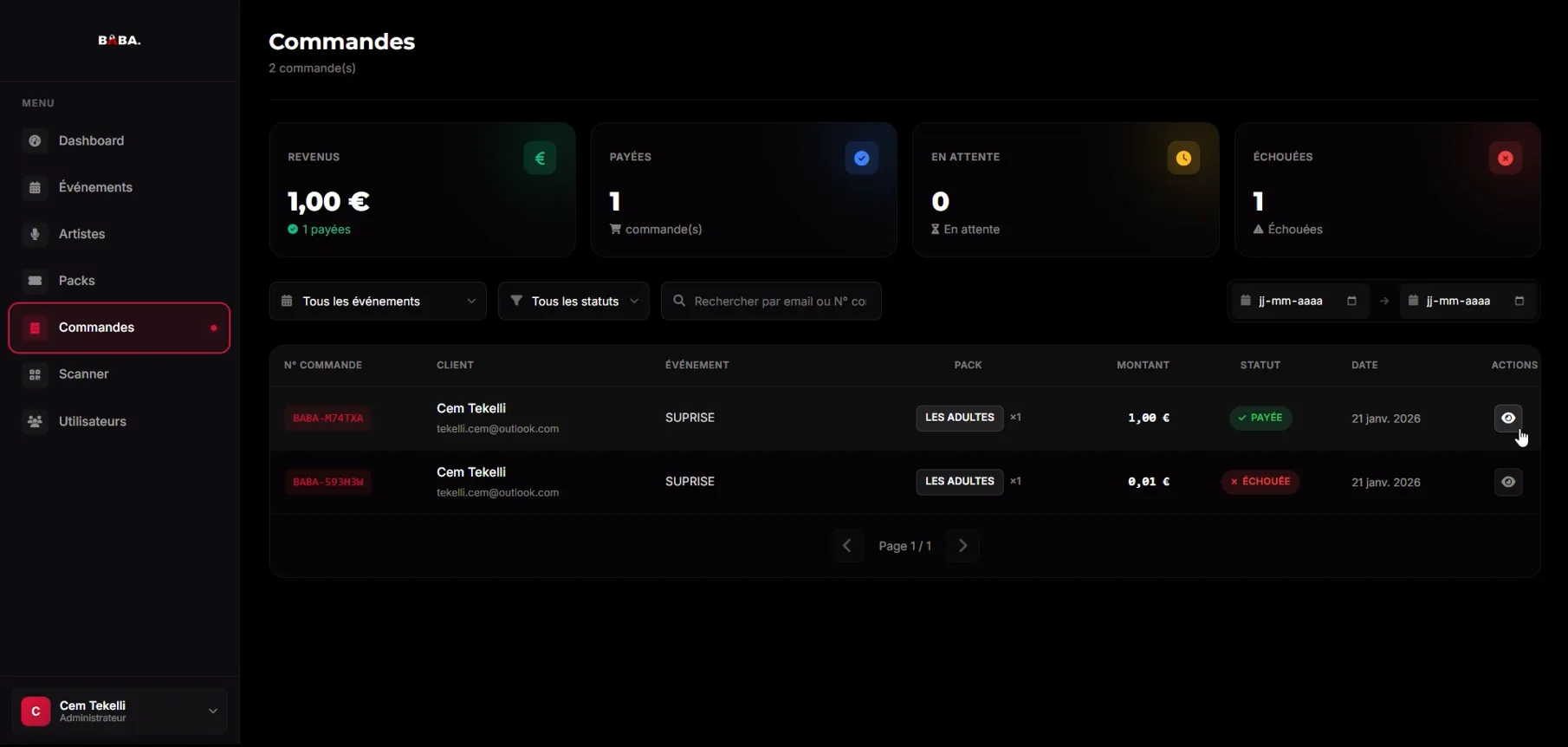The height and width of the screenshot is (747, 1568).
Task: Click the green check icon beside 1 payées
Action: point(293,229)
